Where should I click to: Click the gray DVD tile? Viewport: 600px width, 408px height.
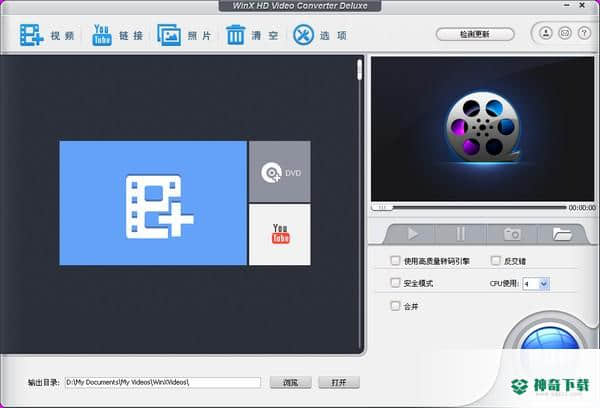click(x=280, y=171)
